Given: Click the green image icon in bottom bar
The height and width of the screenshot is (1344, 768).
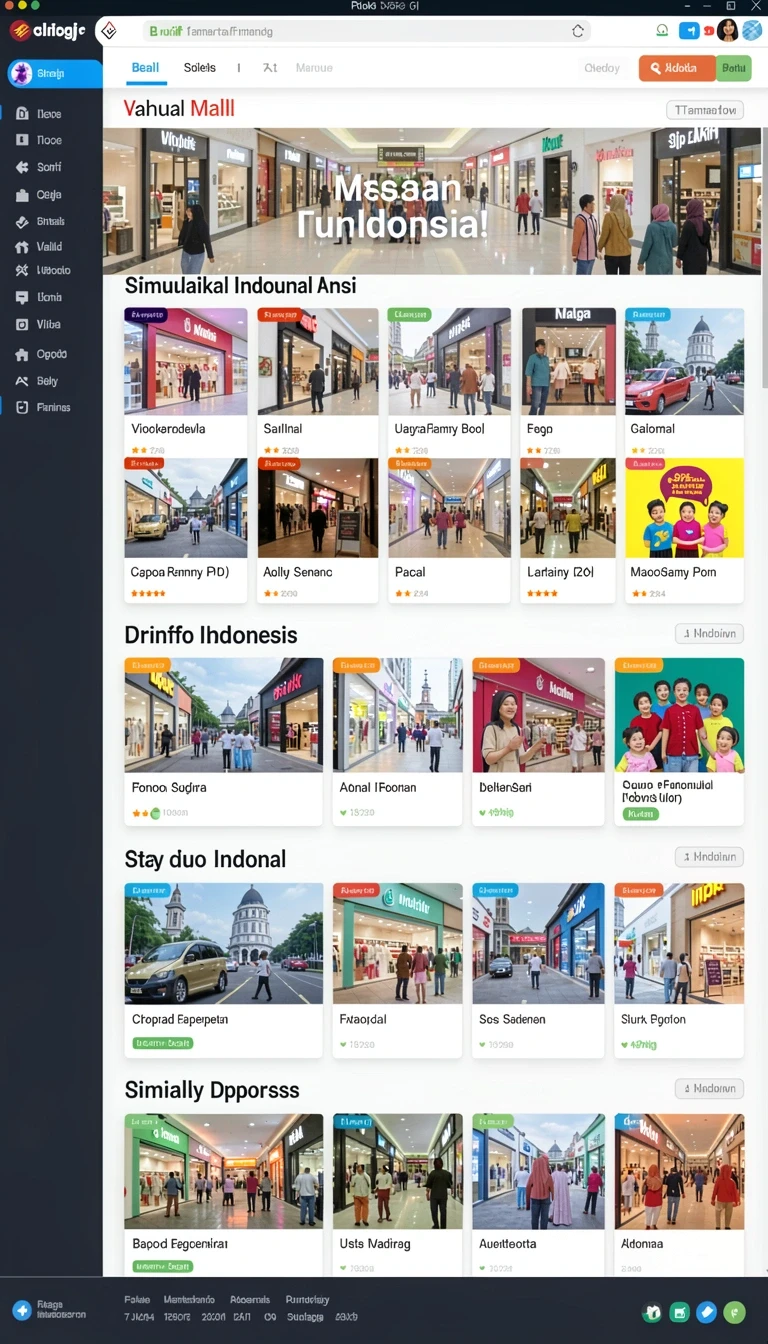Looking at the screenshot, I should tap(679, 1312).
